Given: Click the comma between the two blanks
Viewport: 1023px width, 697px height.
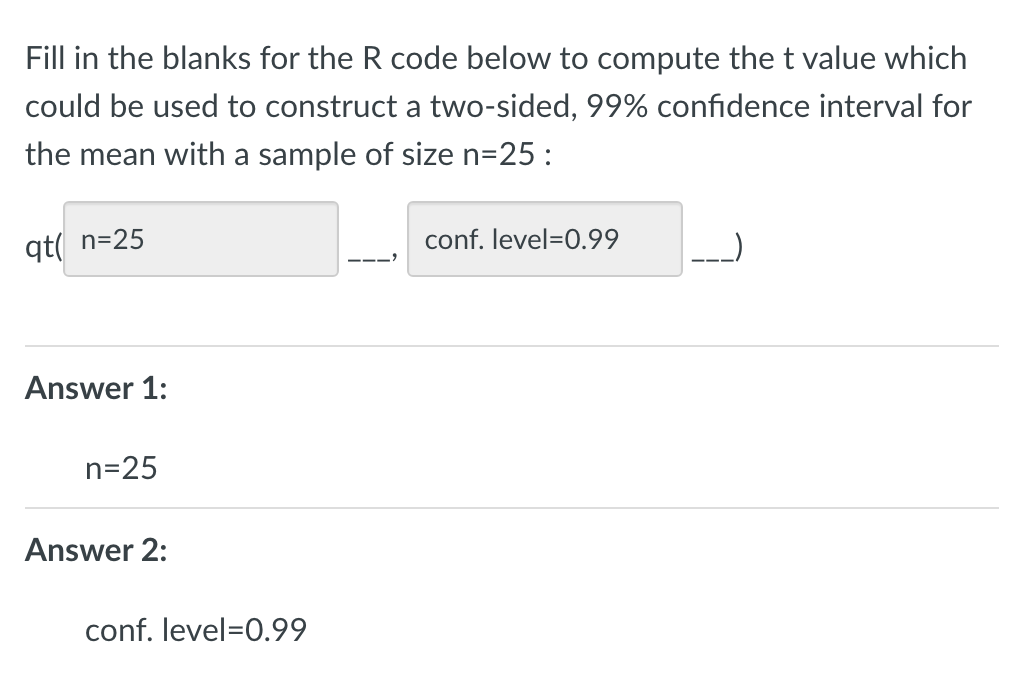Looking at the screenshot, I should click(395, 258).
